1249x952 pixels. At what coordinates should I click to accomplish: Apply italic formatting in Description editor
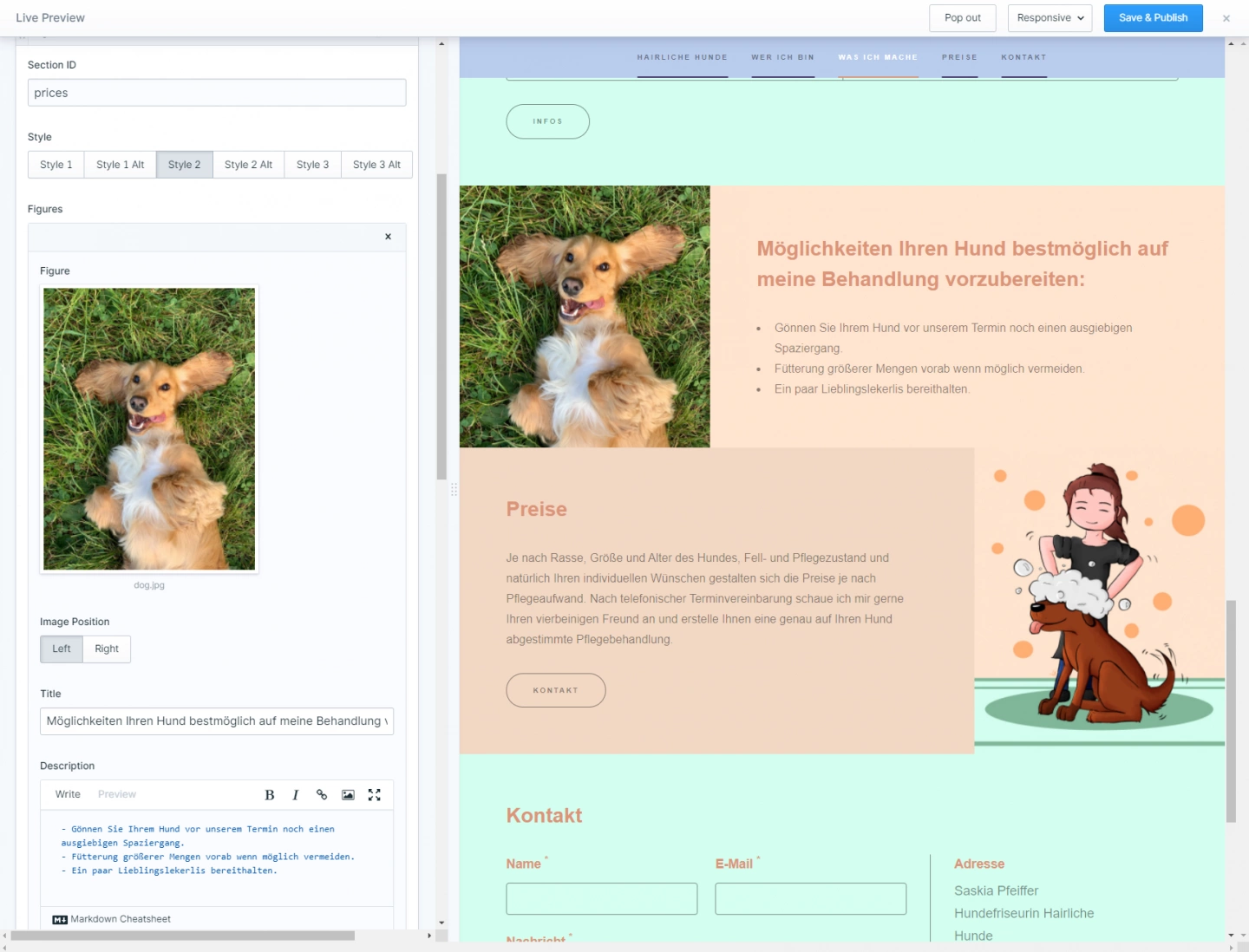295,795
